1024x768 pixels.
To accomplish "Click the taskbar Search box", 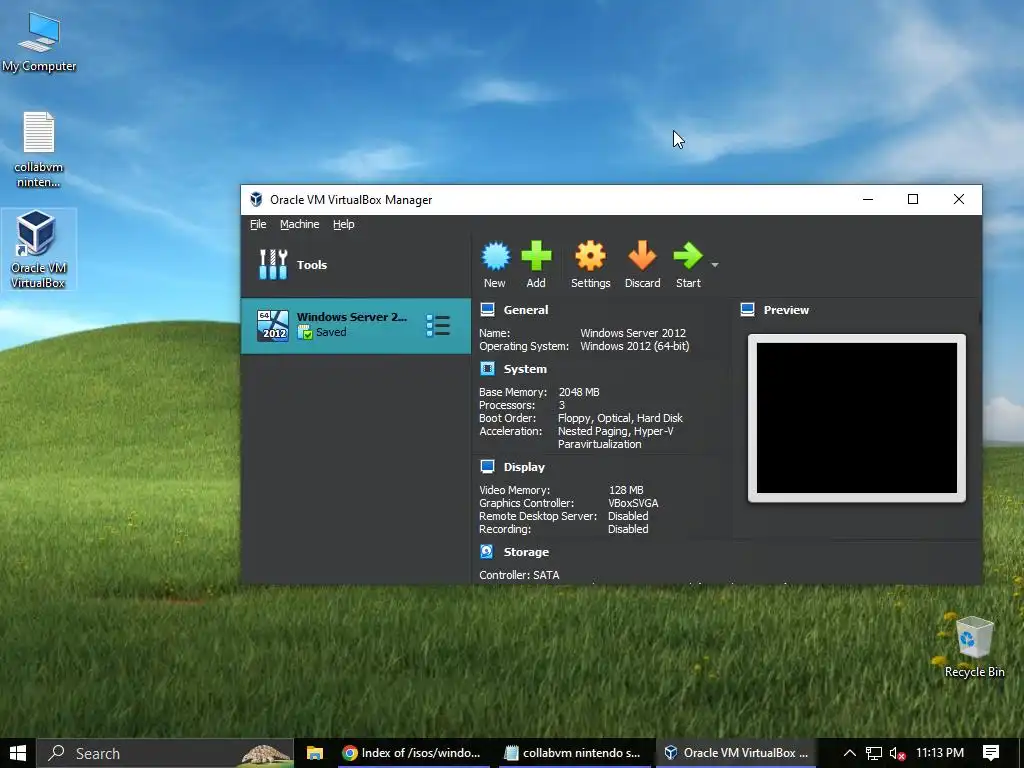I will [x=165, y=753].
